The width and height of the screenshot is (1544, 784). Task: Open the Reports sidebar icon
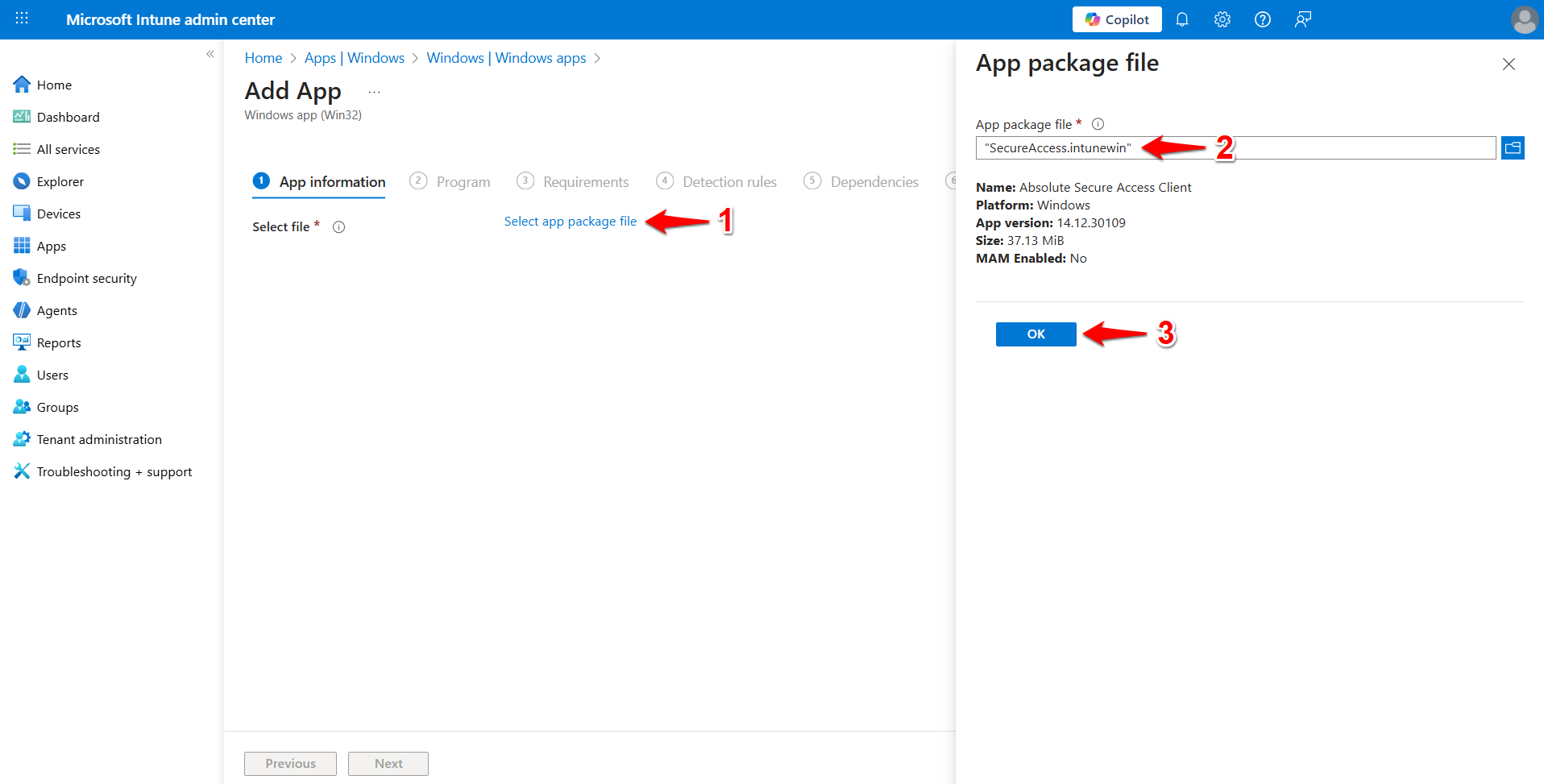[x=22, y=342]
